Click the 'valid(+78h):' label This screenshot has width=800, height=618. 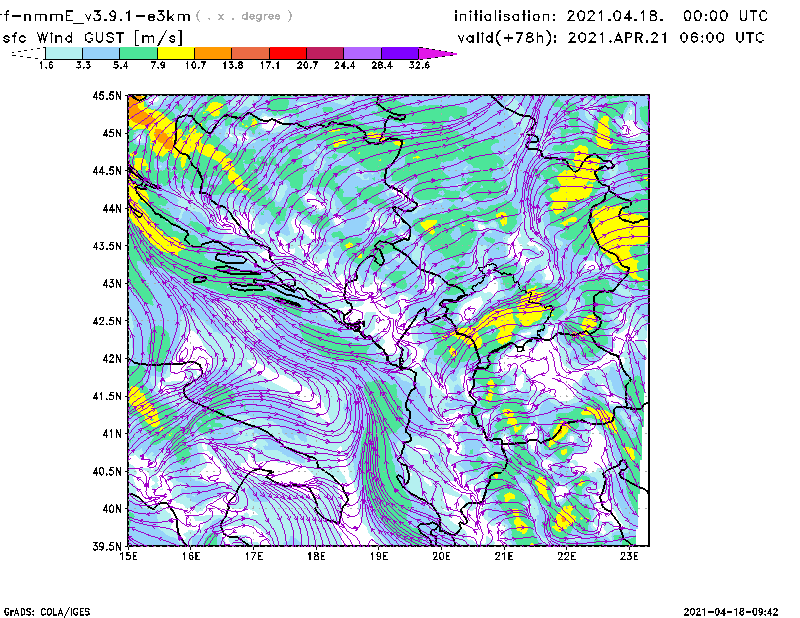click(507, 38)
